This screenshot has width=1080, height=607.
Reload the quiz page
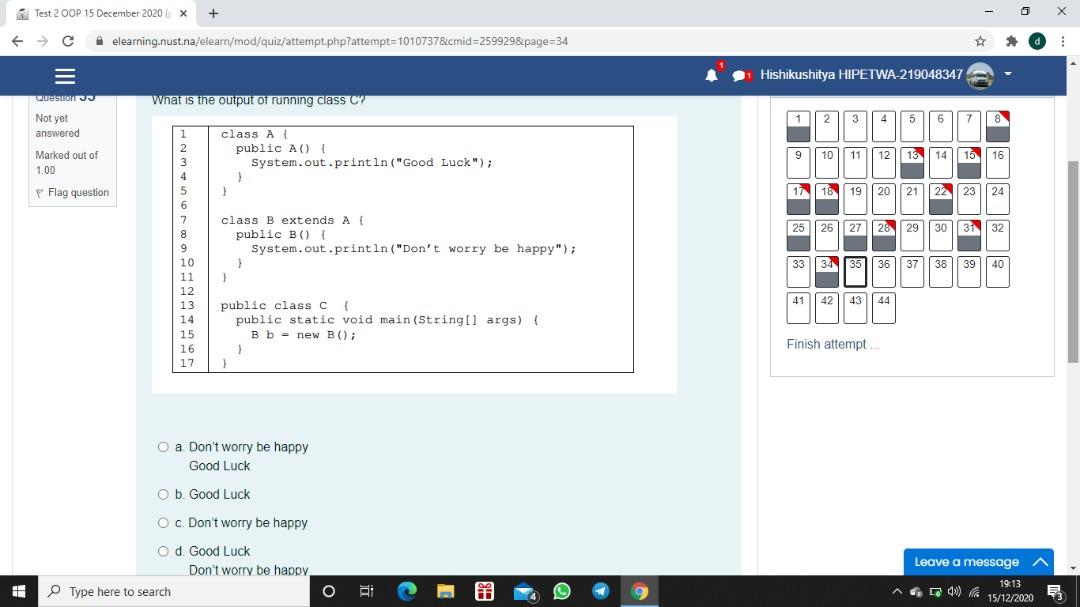[68, 41]
